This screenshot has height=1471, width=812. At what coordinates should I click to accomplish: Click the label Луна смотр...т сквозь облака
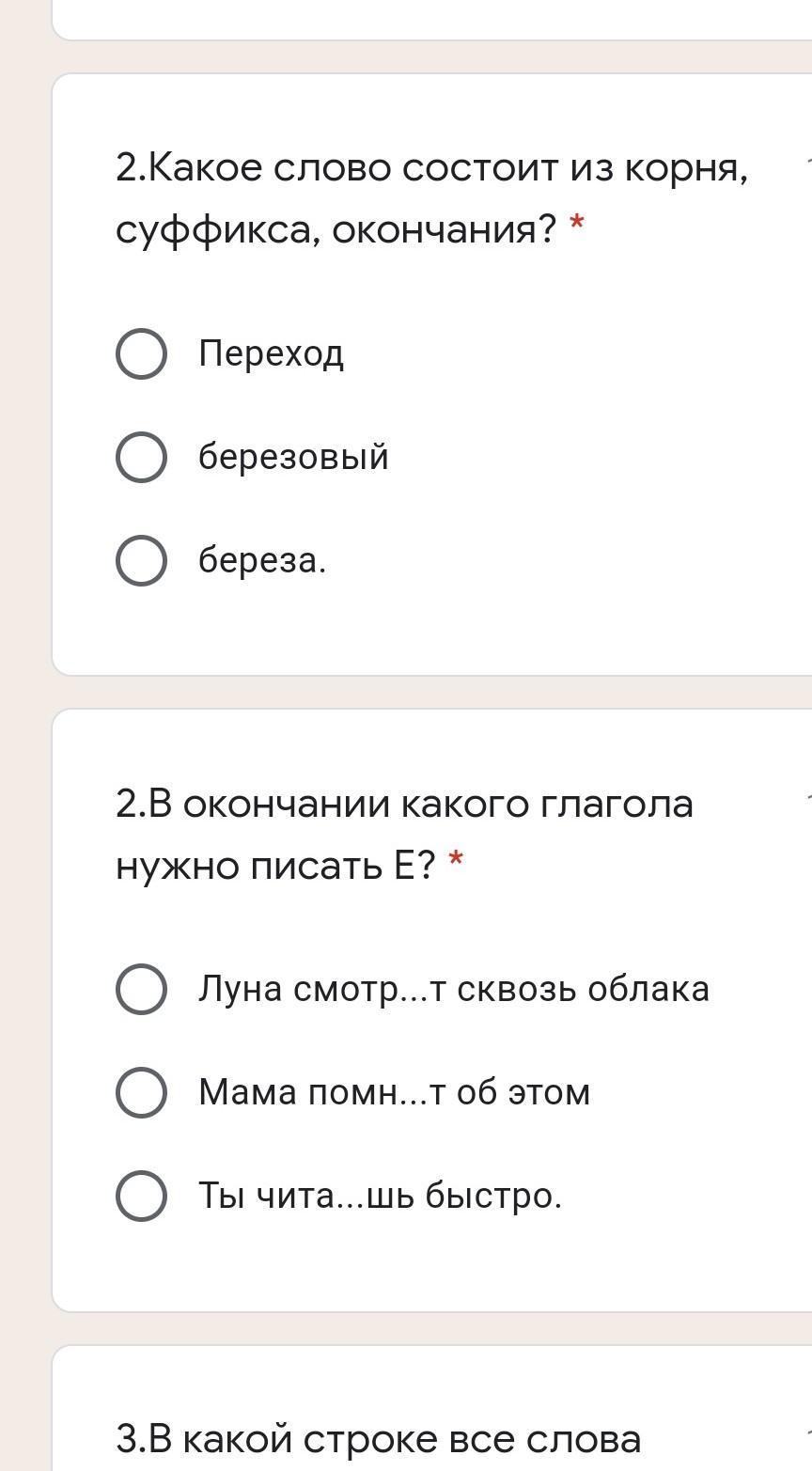(x=454, y=989)
